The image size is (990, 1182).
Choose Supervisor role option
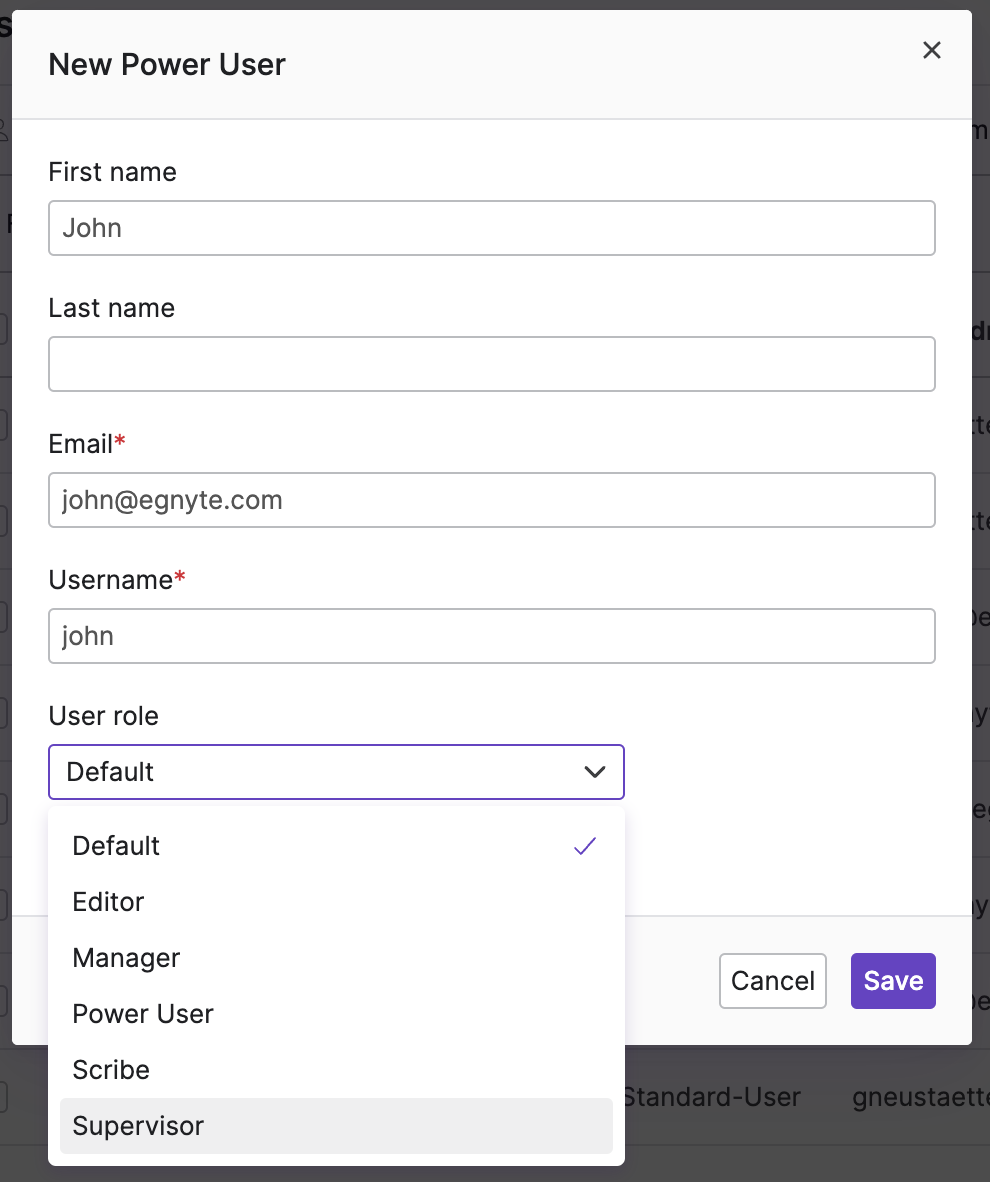click(336, 1125)
